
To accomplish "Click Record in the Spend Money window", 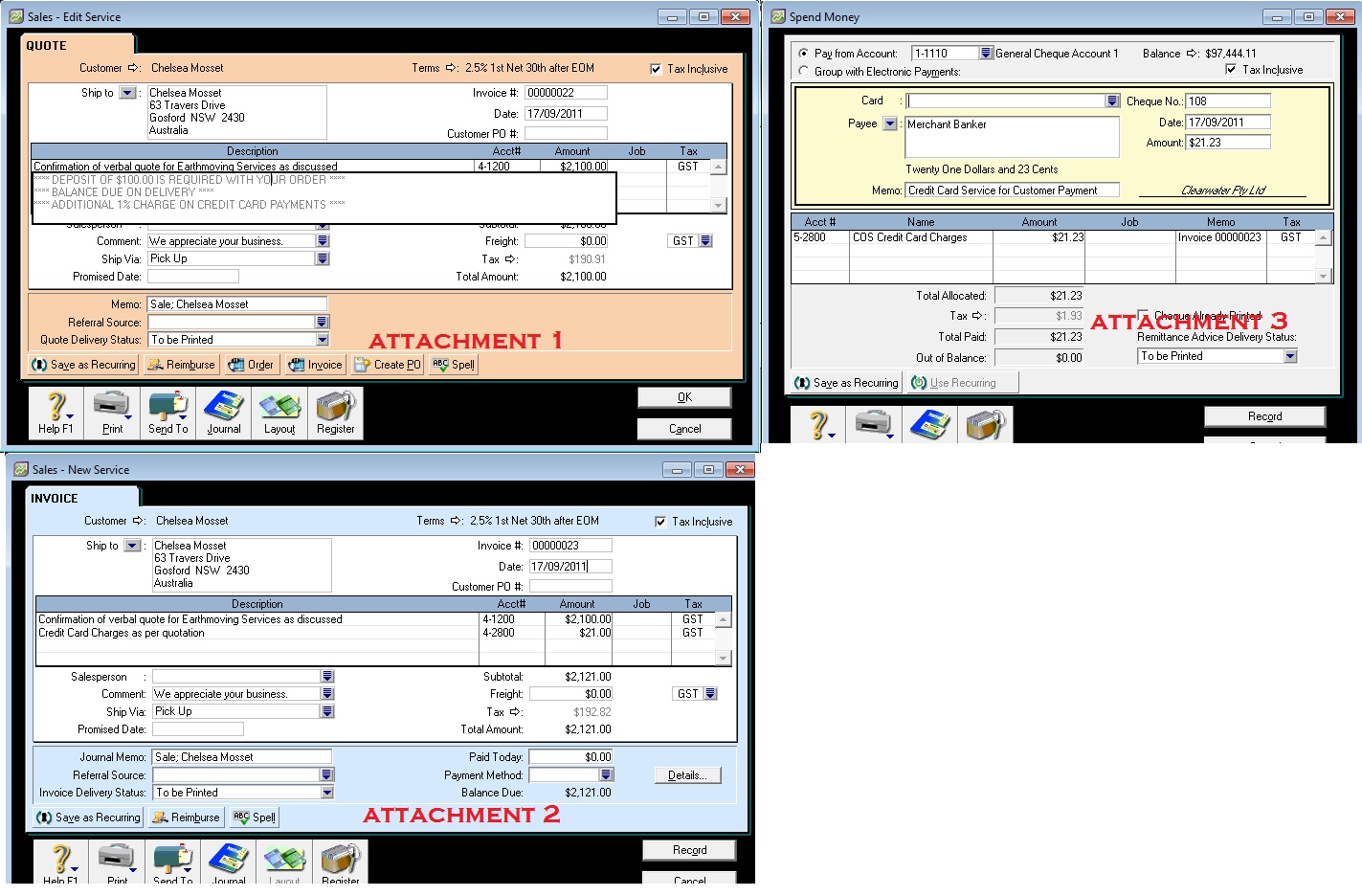I will coord(1264,416).
